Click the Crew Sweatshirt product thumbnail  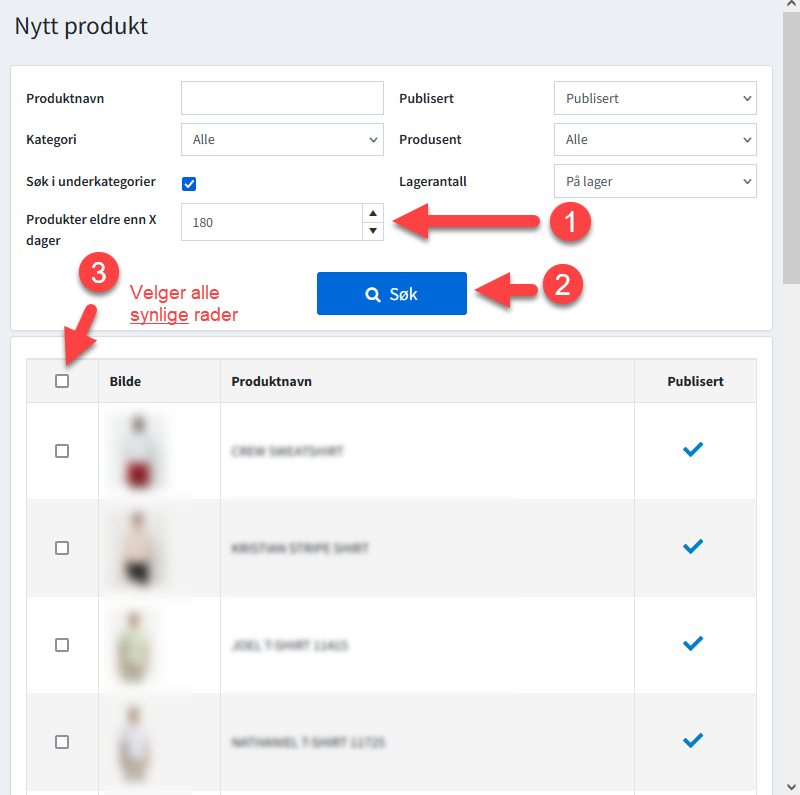[135, 451]
